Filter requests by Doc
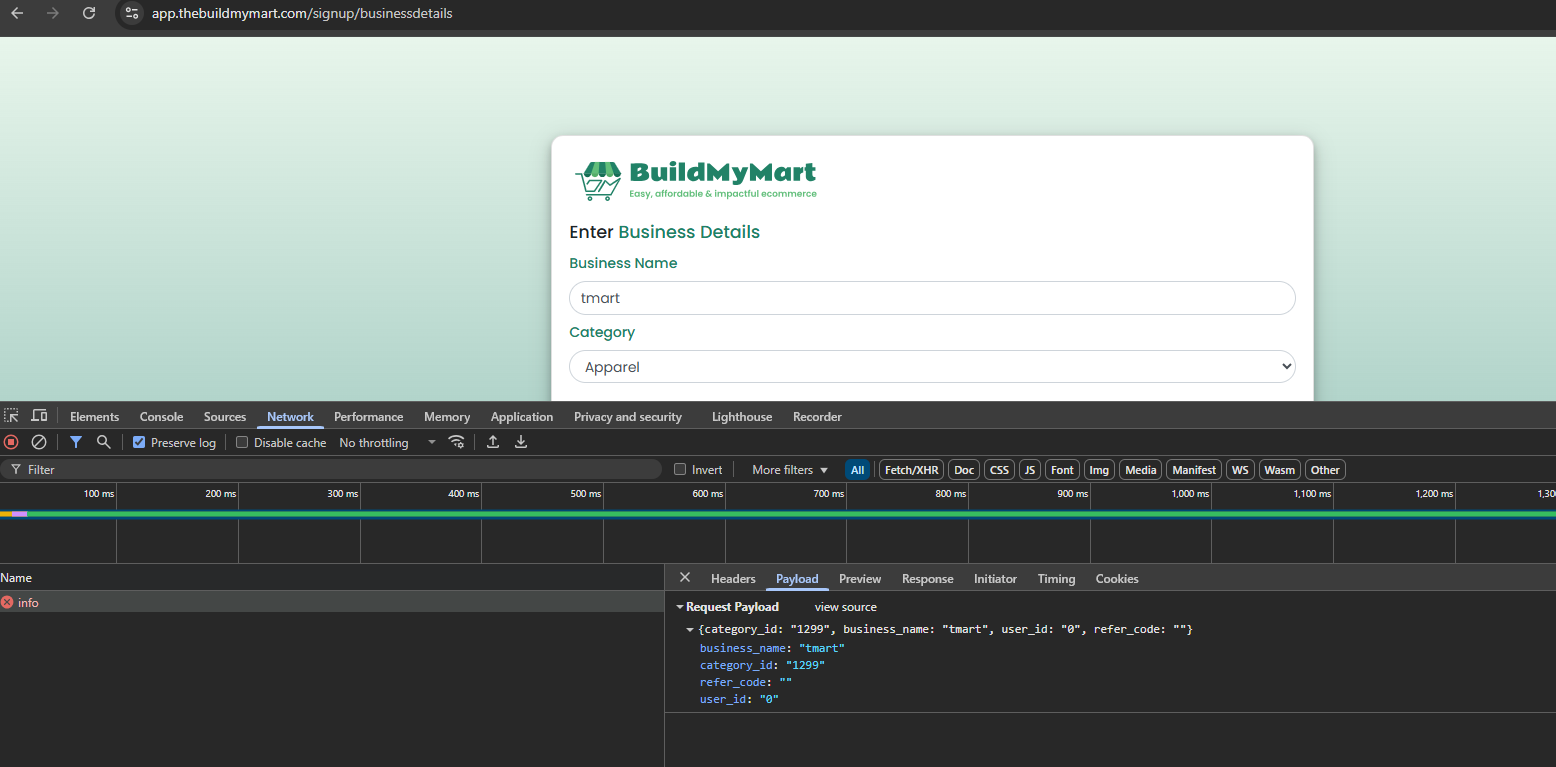 pos(964,470)
